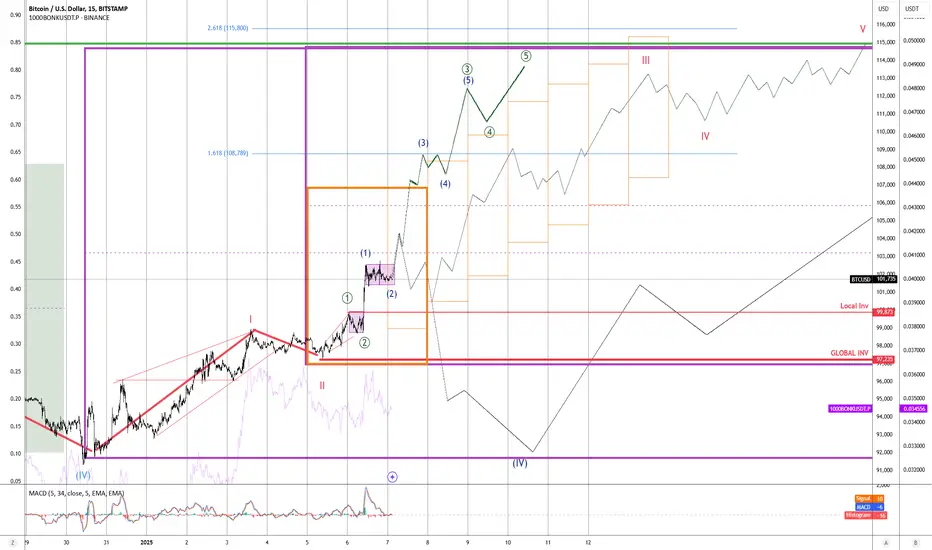The height and width of the screenshot is (550, 932).
Task: Click the 99,873 red price tag
Action: pyautogui.click(x=884, y=312)
